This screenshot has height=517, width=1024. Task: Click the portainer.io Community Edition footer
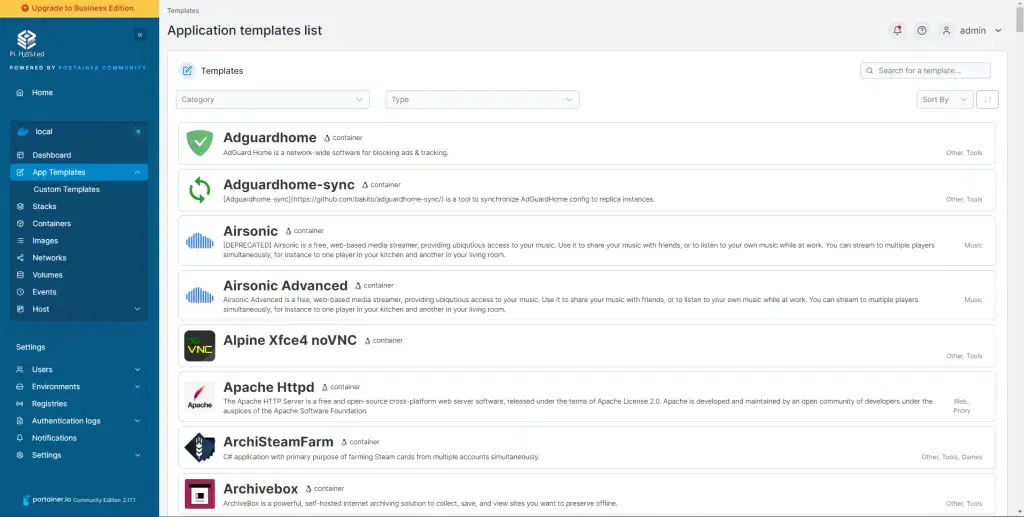pyautogui.click(x=79, y=500)
